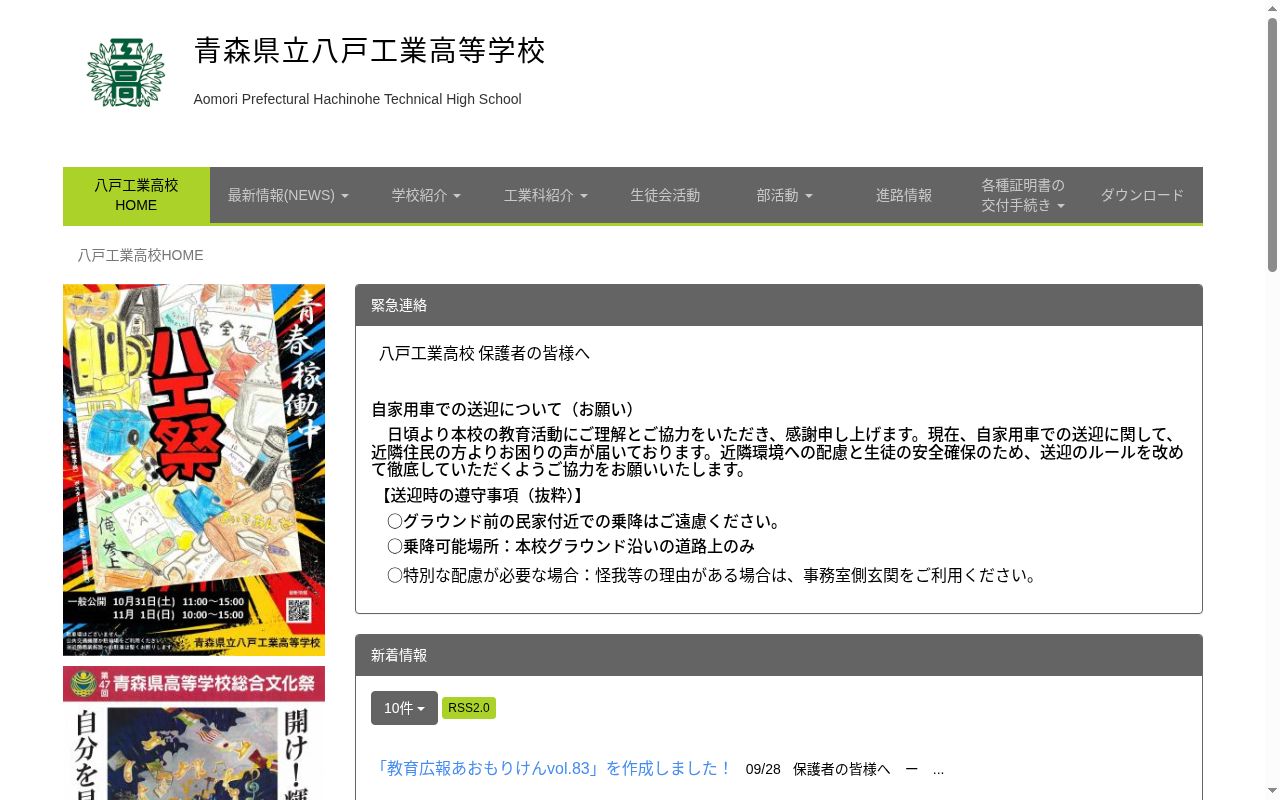The height and width of the screenshot is (800, 1280).
Task: Open the 青森県高等学校総合文化祭 banner
Action: coord(194,733)
